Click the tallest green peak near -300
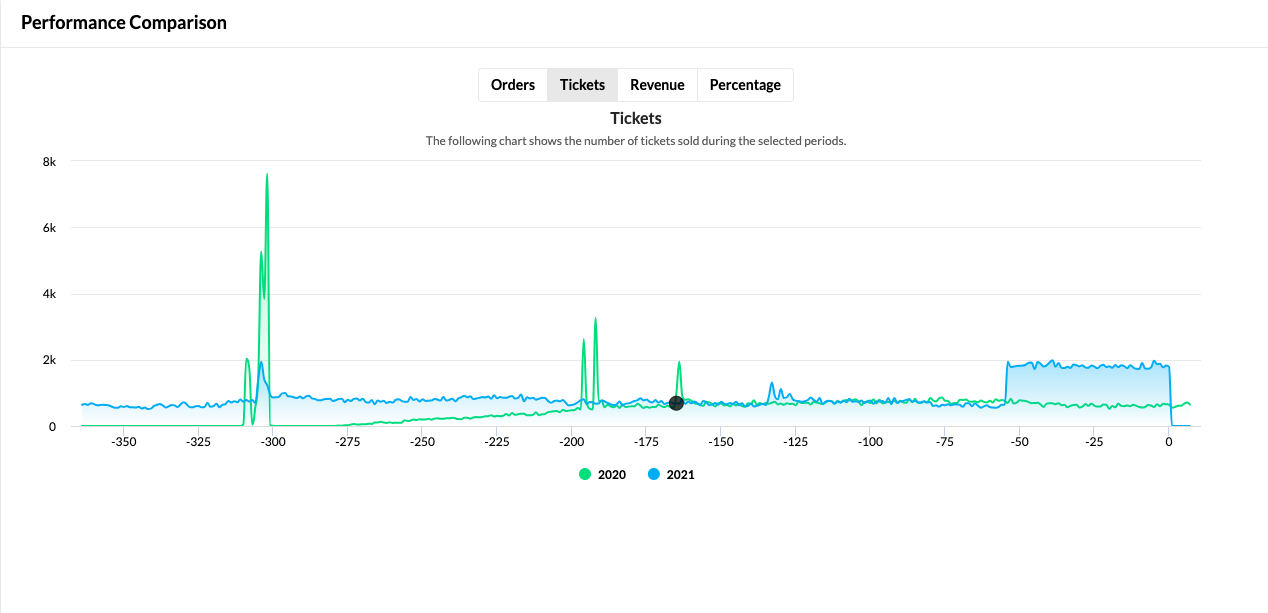This screenshot has height=613, width=1268. pyautogui.click(x=267, y=176)
